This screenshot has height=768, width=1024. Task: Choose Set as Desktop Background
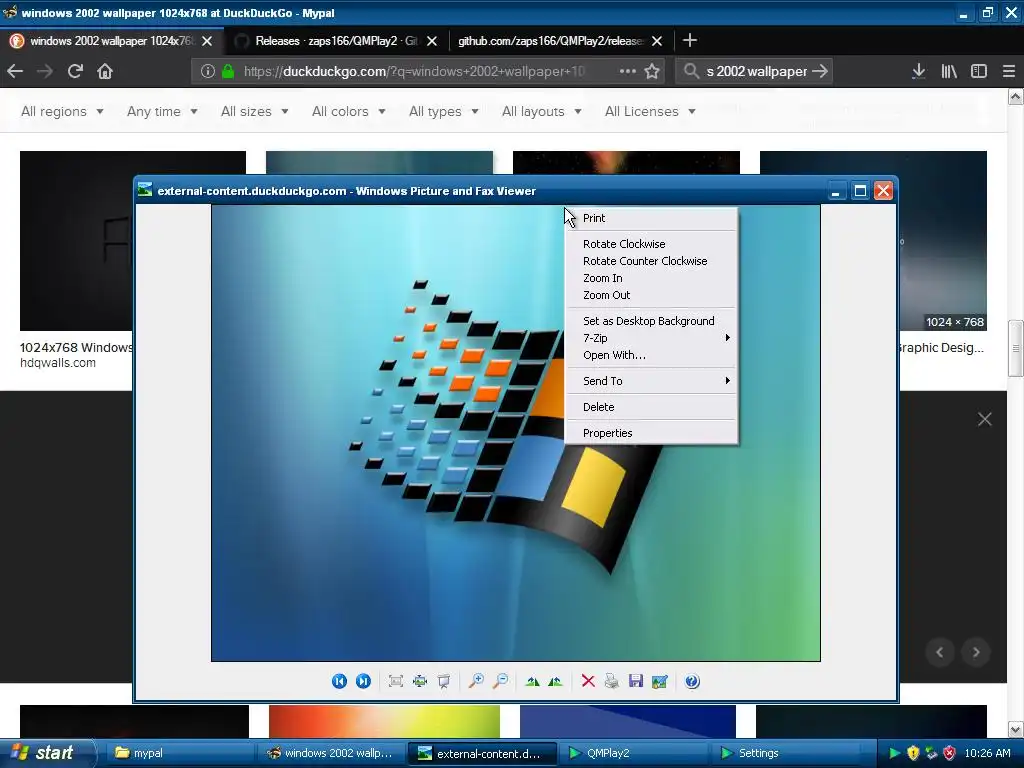(651, 321)
